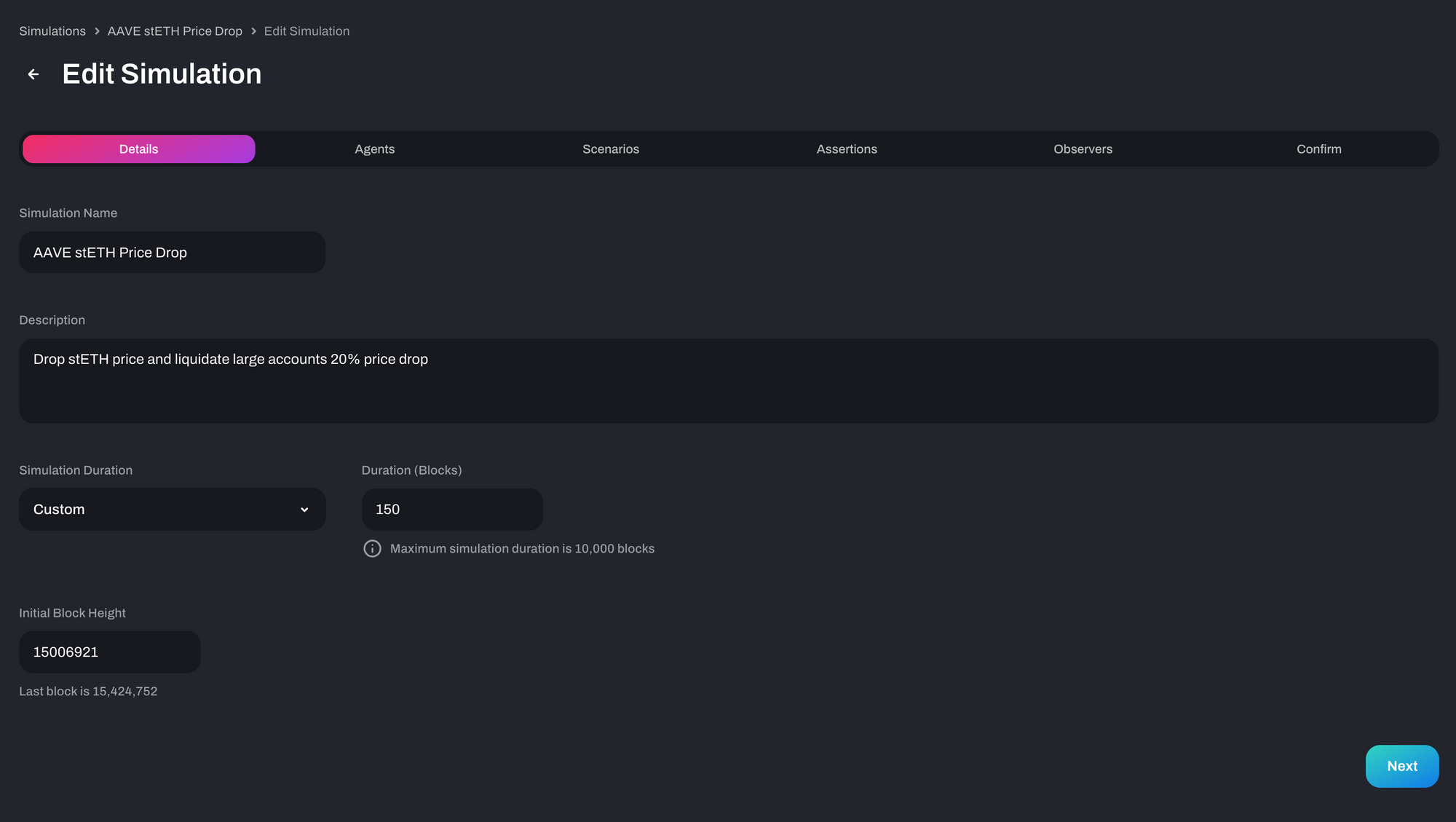Image resolution: width=1456 pixels, height=822 pixels.
Task: Open the Scenarios tab
Action: coord(610,149)
